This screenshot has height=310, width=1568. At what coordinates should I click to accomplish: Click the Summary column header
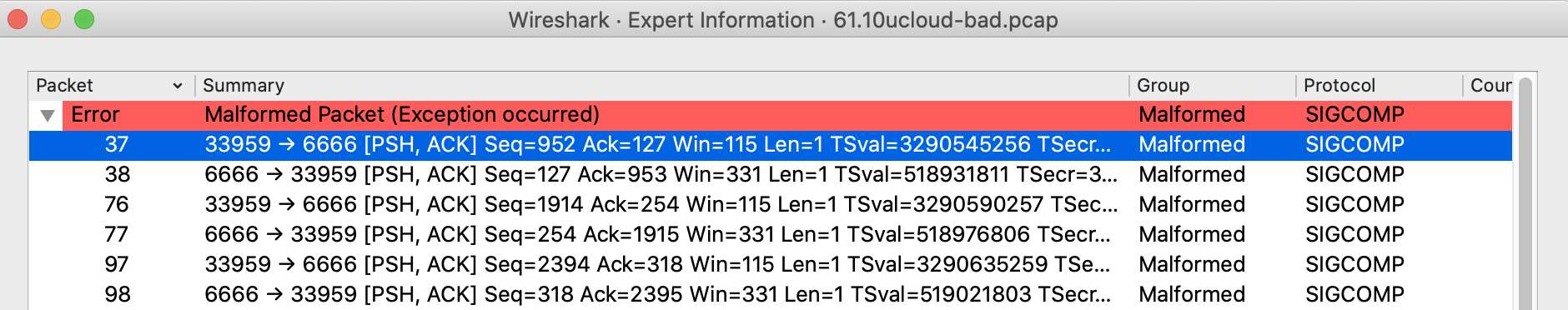pos(661,85)
